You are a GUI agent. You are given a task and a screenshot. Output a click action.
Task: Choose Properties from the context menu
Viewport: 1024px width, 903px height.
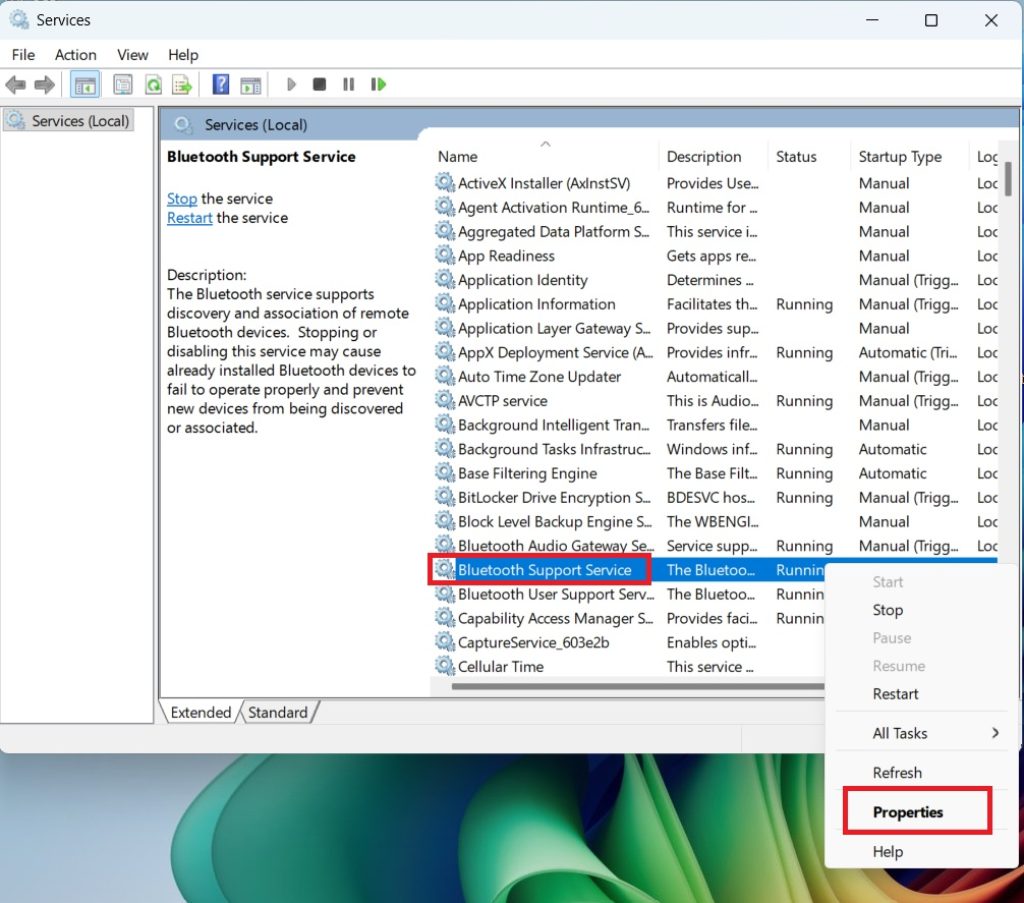pos(921,812)
